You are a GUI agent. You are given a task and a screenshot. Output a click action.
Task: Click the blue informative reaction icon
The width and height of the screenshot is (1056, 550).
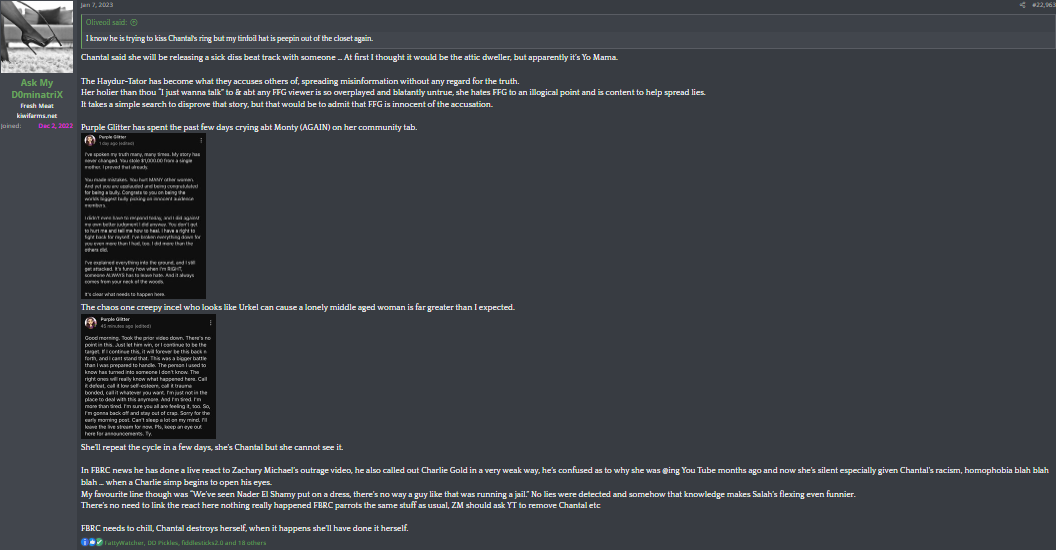(x=85, y=542)
